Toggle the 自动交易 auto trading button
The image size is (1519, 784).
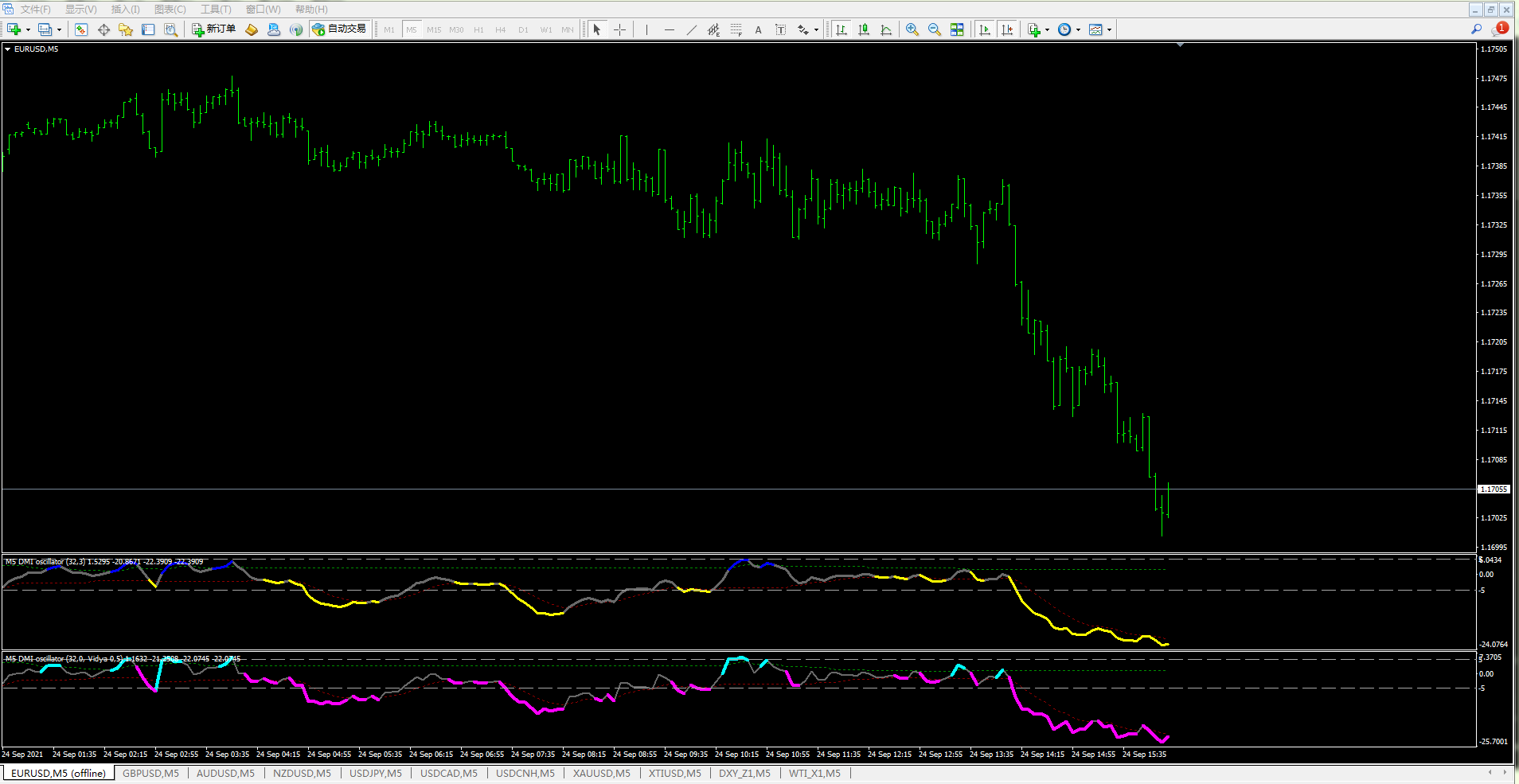click(x=340, y=29)
